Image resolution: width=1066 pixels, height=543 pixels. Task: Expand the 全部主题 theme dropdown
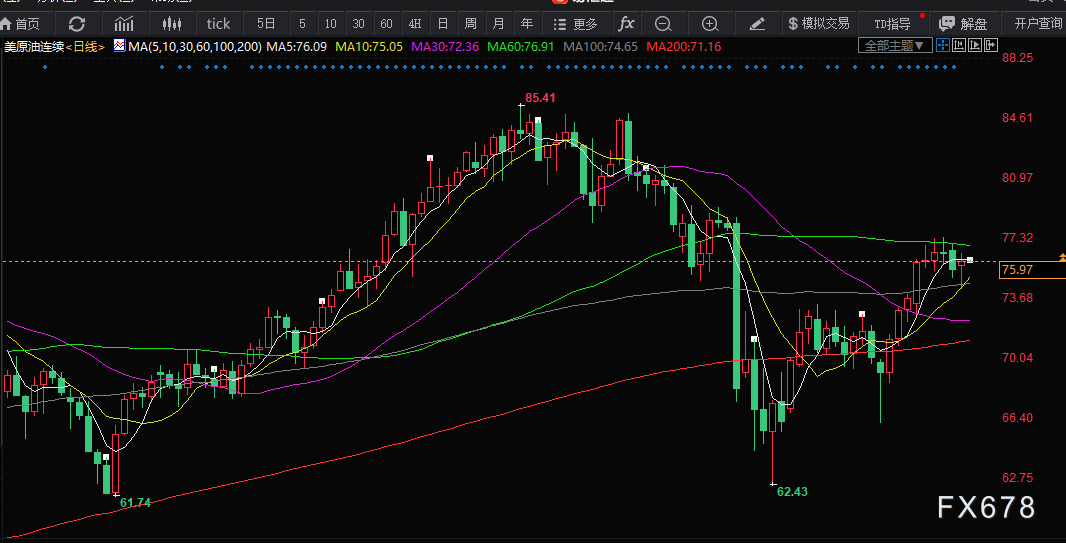[x=894, y=46]
